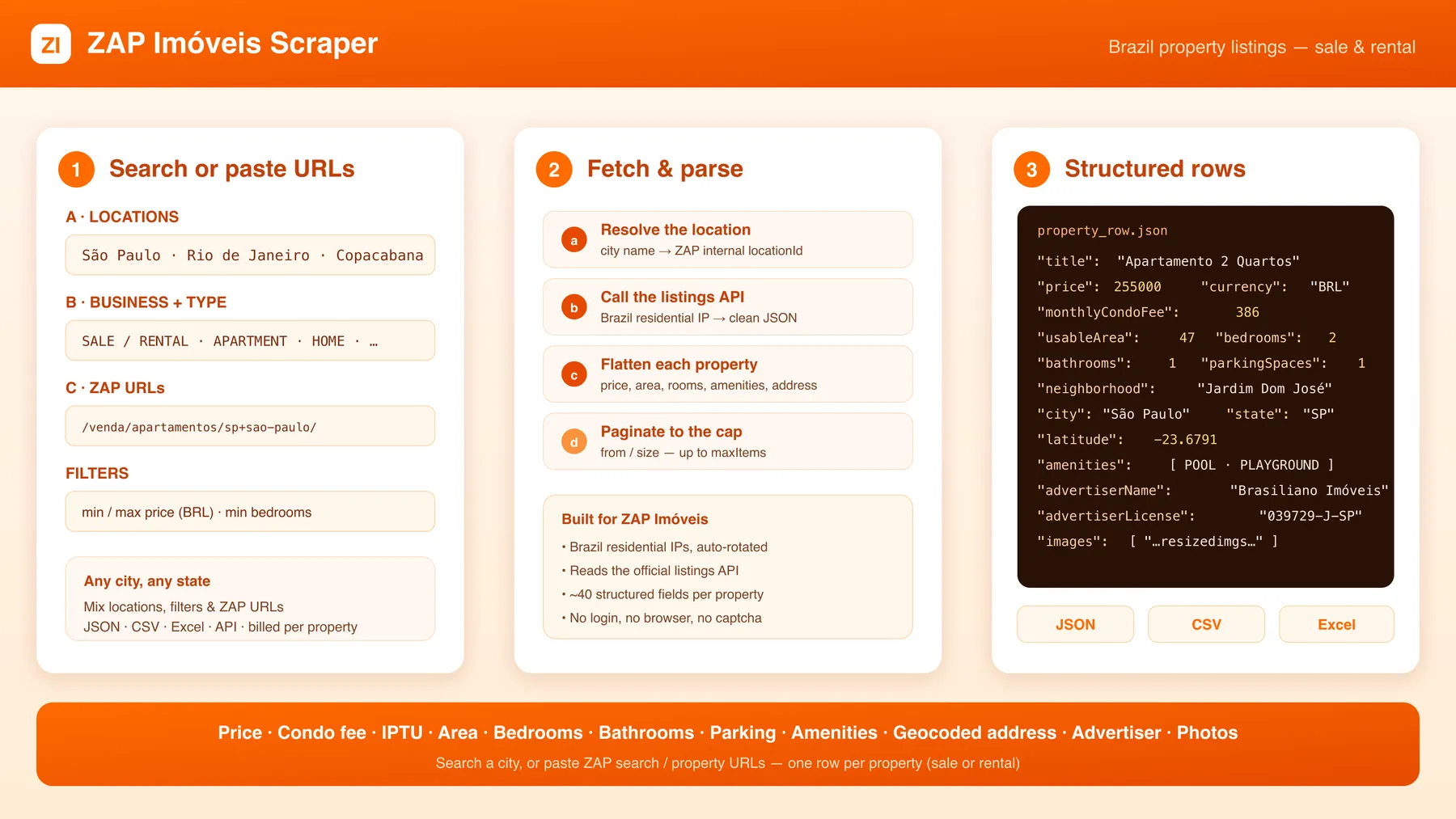Click the 'Built for ZAP Imóveis' heading
This screenshot has height=819, width=1456.
tap(635, 519)
